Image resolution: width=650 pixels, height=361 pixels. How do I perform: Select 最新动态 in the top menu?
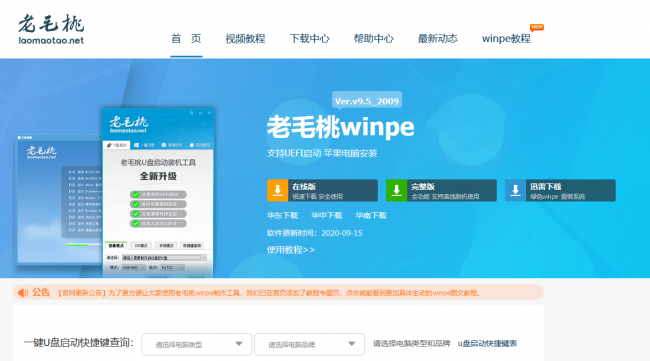[x=437, y=39]
